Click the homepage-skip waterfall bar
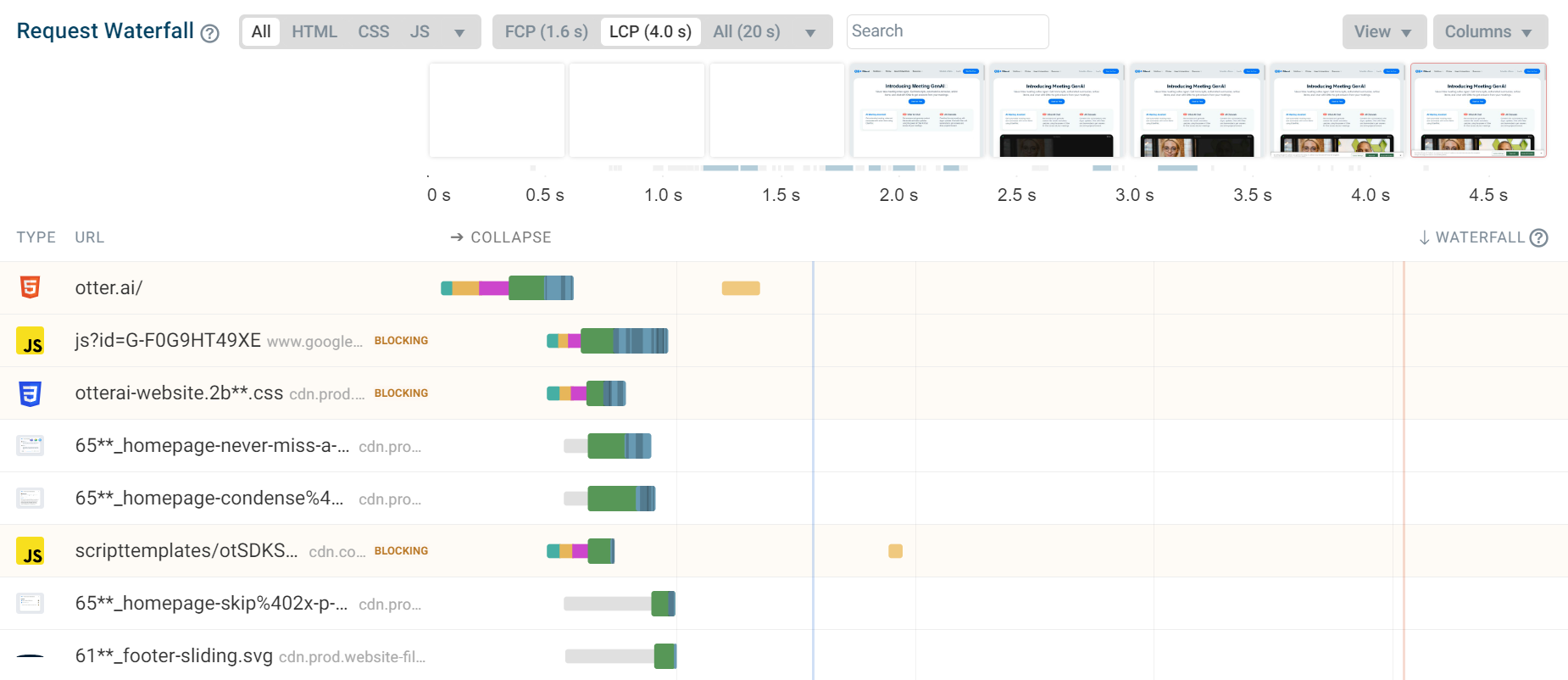Viewport: 1568px width, 680px height. click(620, 604)
